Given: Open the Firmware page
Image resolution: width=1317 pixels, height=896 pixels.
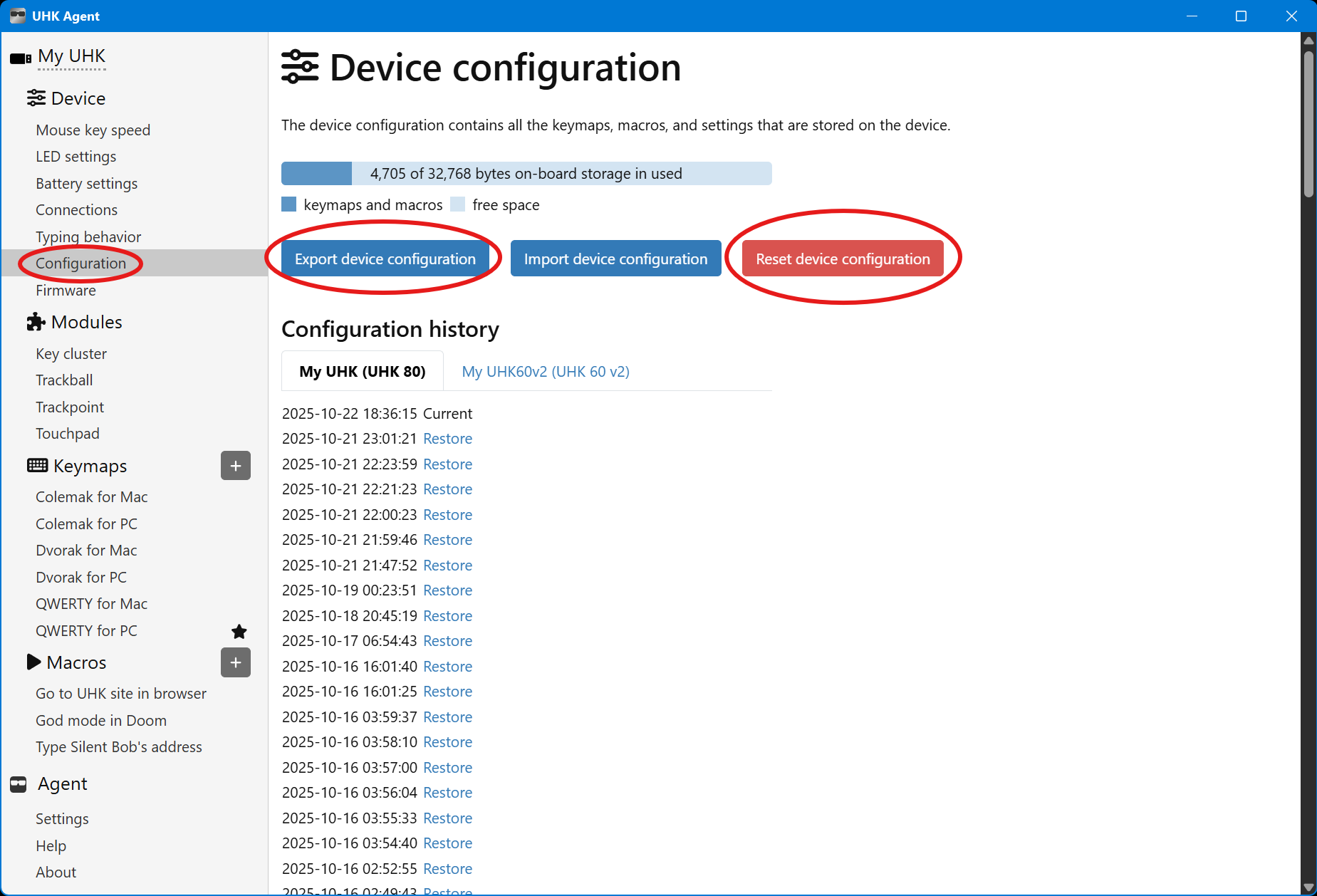Looking at the screenshot, I should click(66, 291).
